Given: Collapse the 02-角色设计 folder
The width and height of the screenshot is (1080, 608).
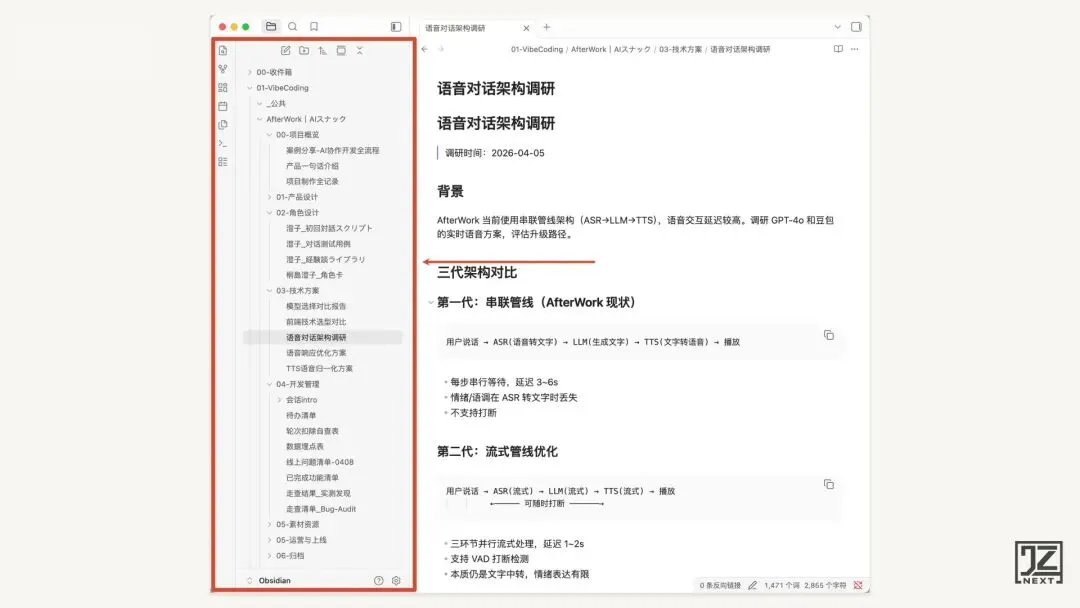Looking at the screenshot, I should point(269,213).
